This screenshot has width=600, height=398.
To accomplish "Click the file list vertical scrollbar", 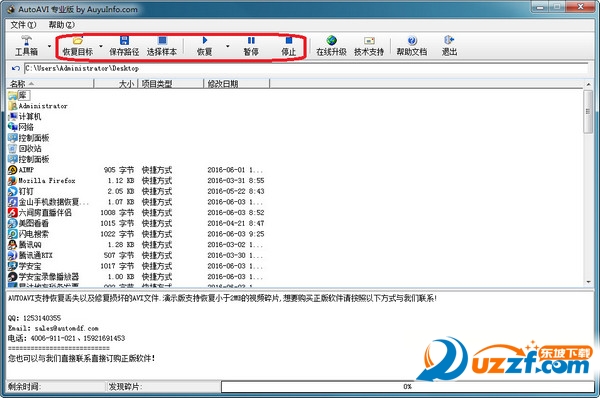I will (588, 183).
